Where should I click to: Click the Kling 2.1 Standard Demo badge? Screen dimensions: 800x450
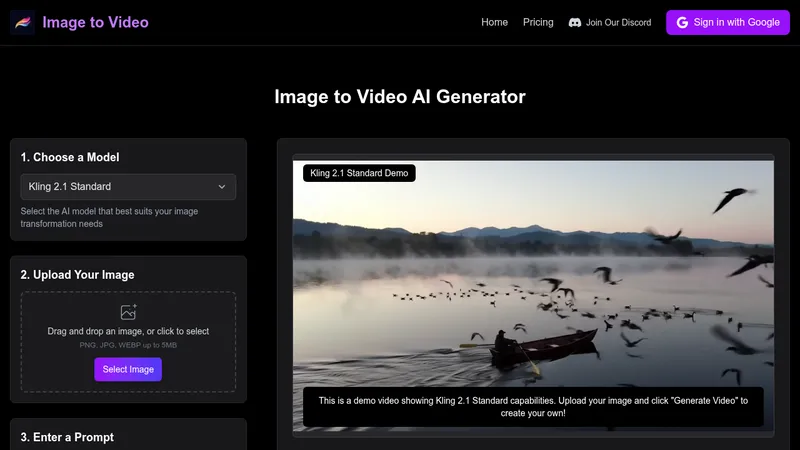(x=359, y=173)
